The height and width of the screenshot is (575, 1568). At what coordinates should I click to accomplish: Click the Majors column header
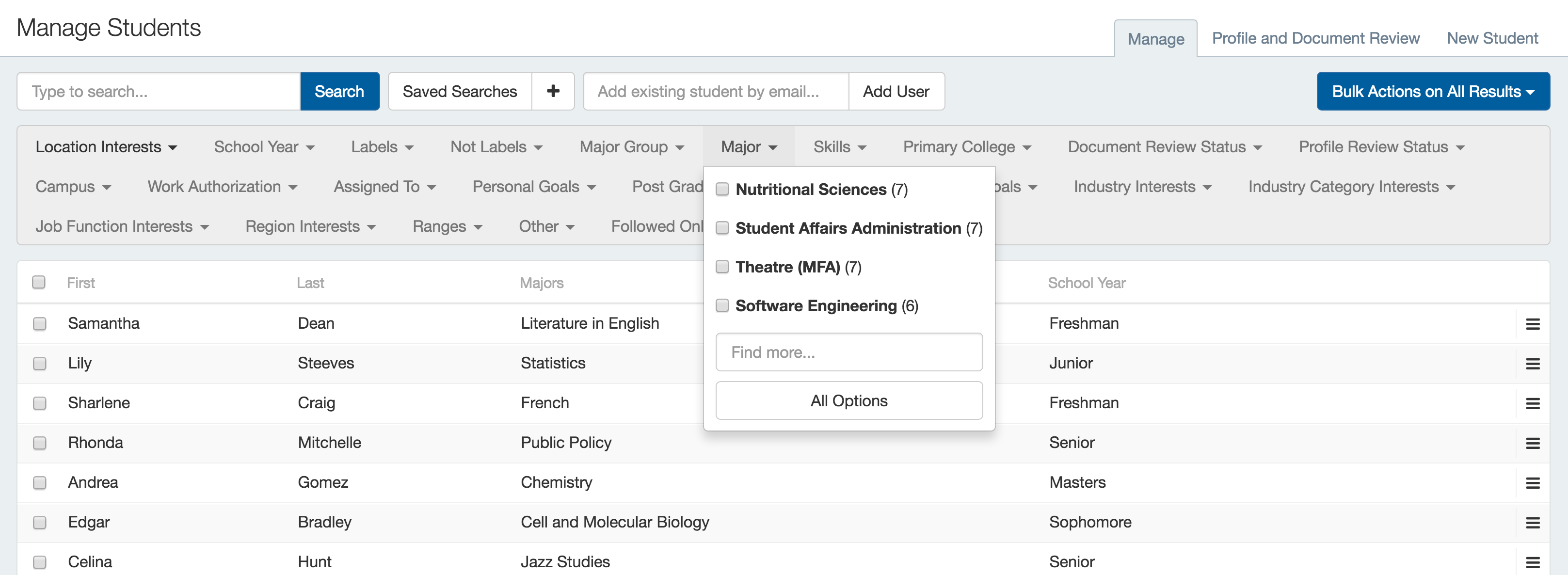pos(542,283)
